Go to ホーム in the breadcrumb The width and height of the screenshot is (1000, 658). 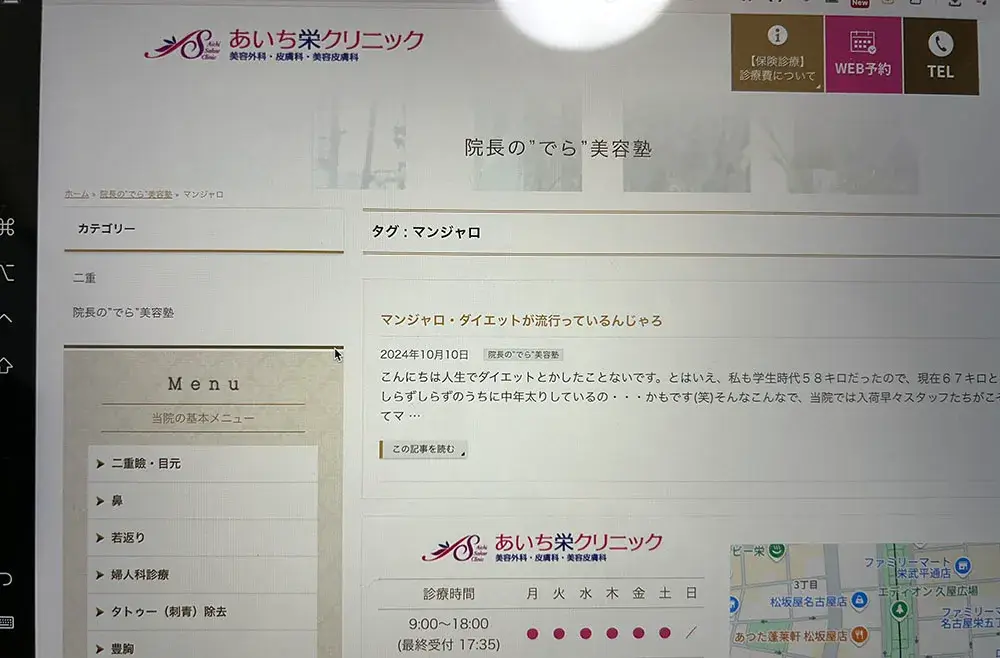(x=77, y=194)
